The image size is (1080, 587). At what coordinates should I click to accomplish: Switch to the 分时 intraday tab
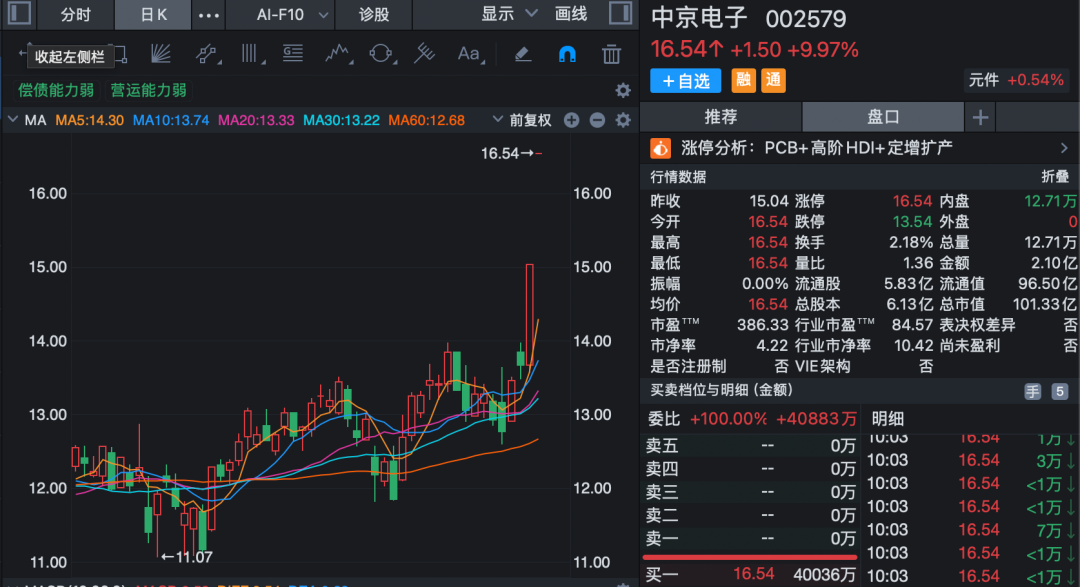pos(75,14)
